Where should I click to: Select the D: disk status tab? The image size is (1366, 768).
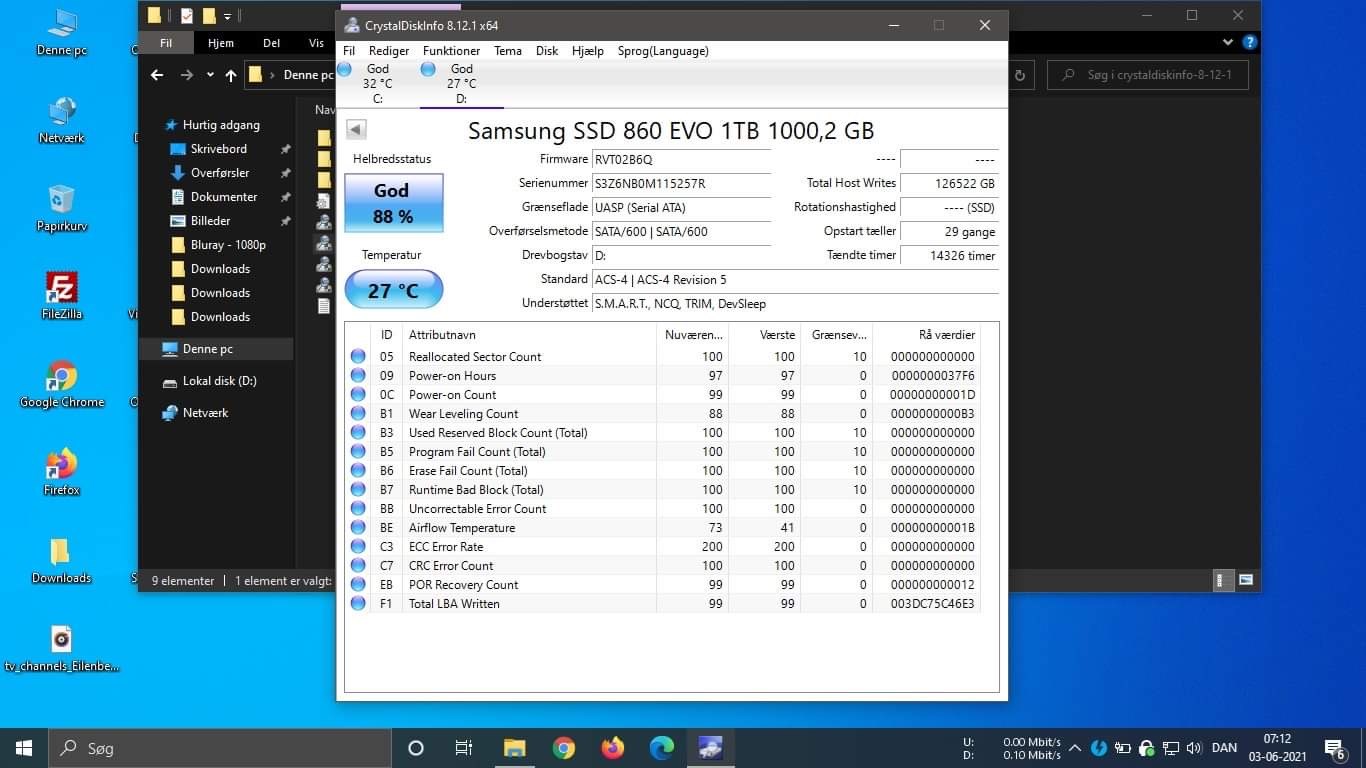[461, 83]
